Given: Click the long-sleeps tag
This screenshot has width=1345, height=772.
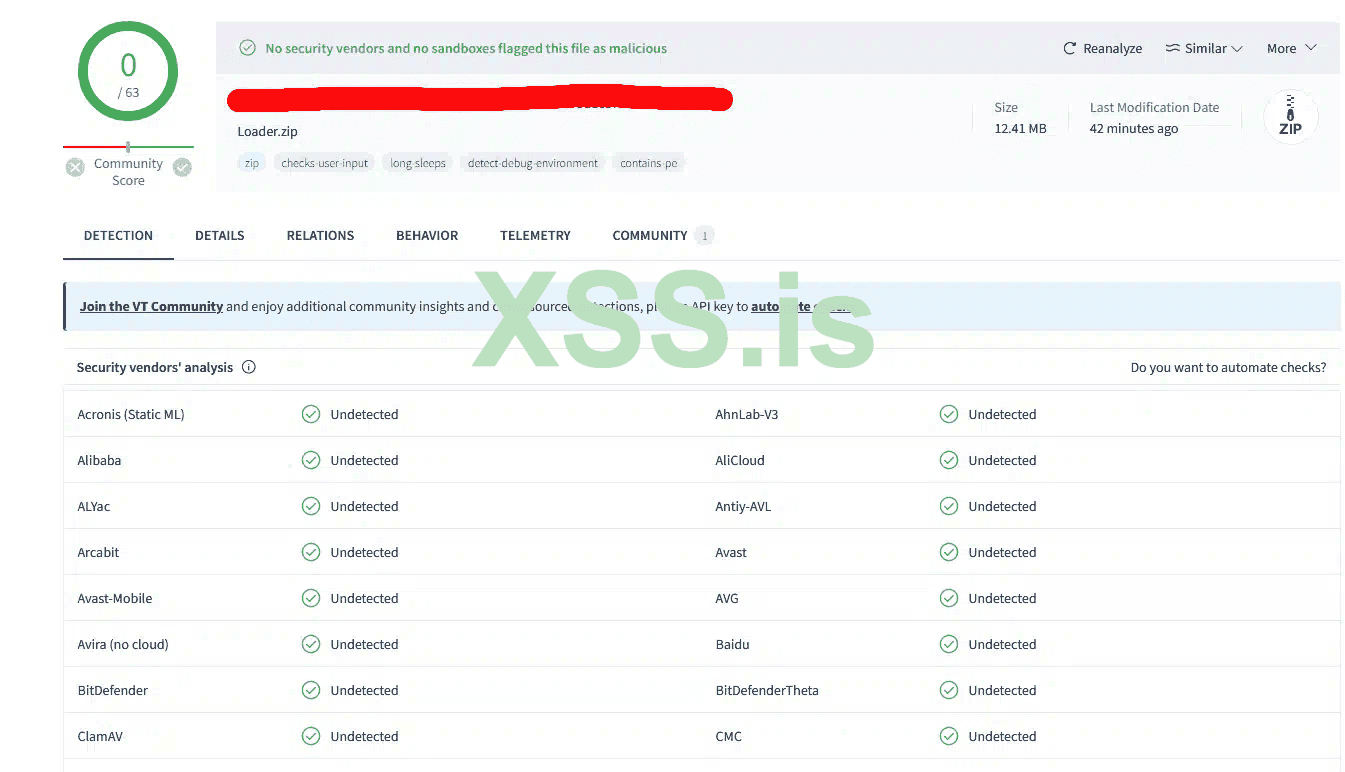Looking at the screenshot, I should (x=418, y=163).
